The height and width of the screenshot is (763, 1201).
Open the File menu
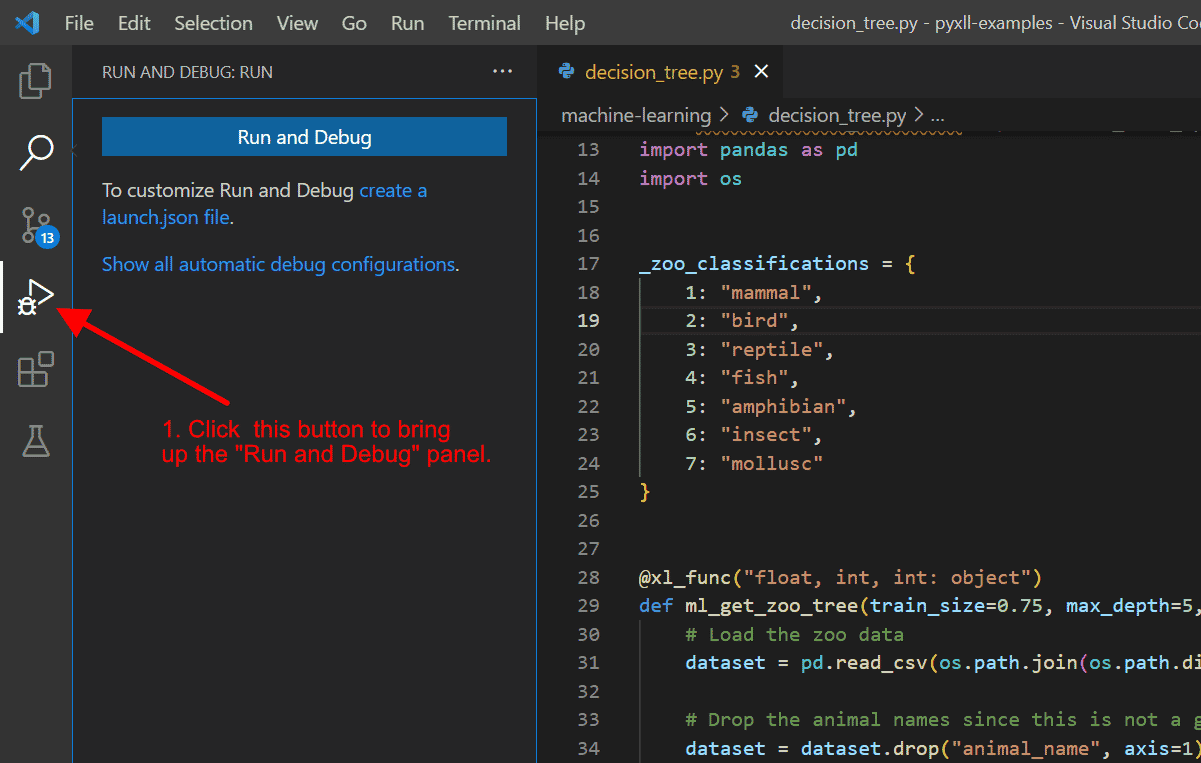pyautogui.click(x=79, y=23)
